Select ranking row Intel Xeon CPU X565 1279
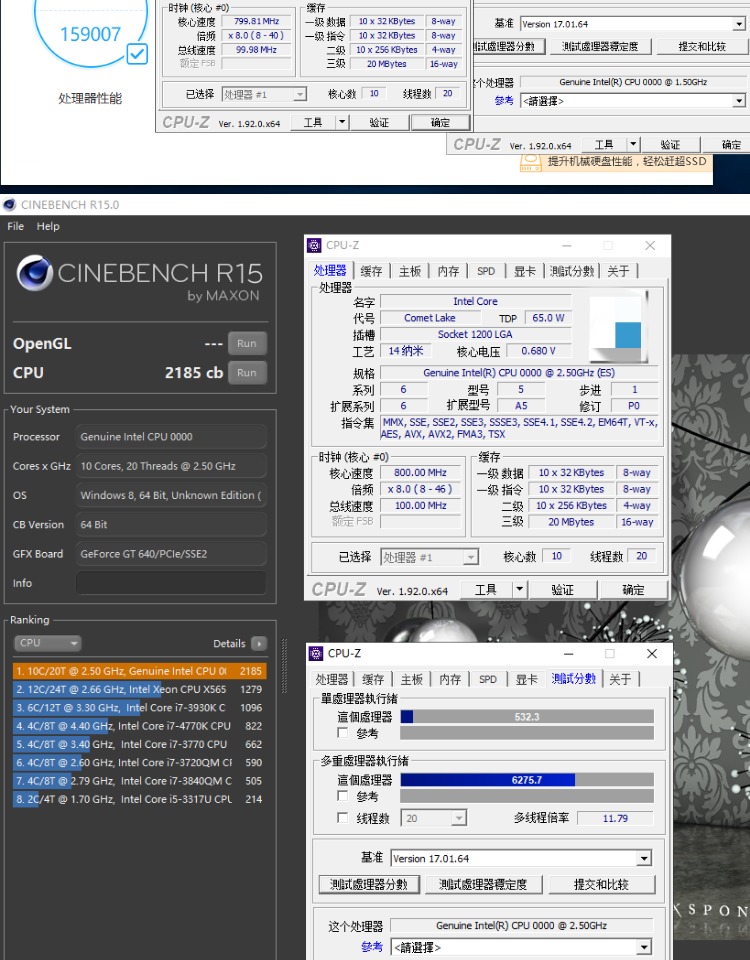This screenshot has height=960, width=750. pos(139,689)
